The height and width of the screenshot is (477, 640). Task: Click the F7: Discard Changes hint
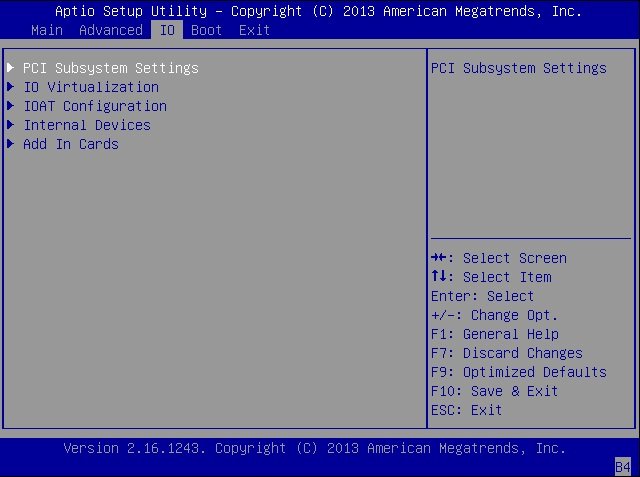(x=507, y=353)
